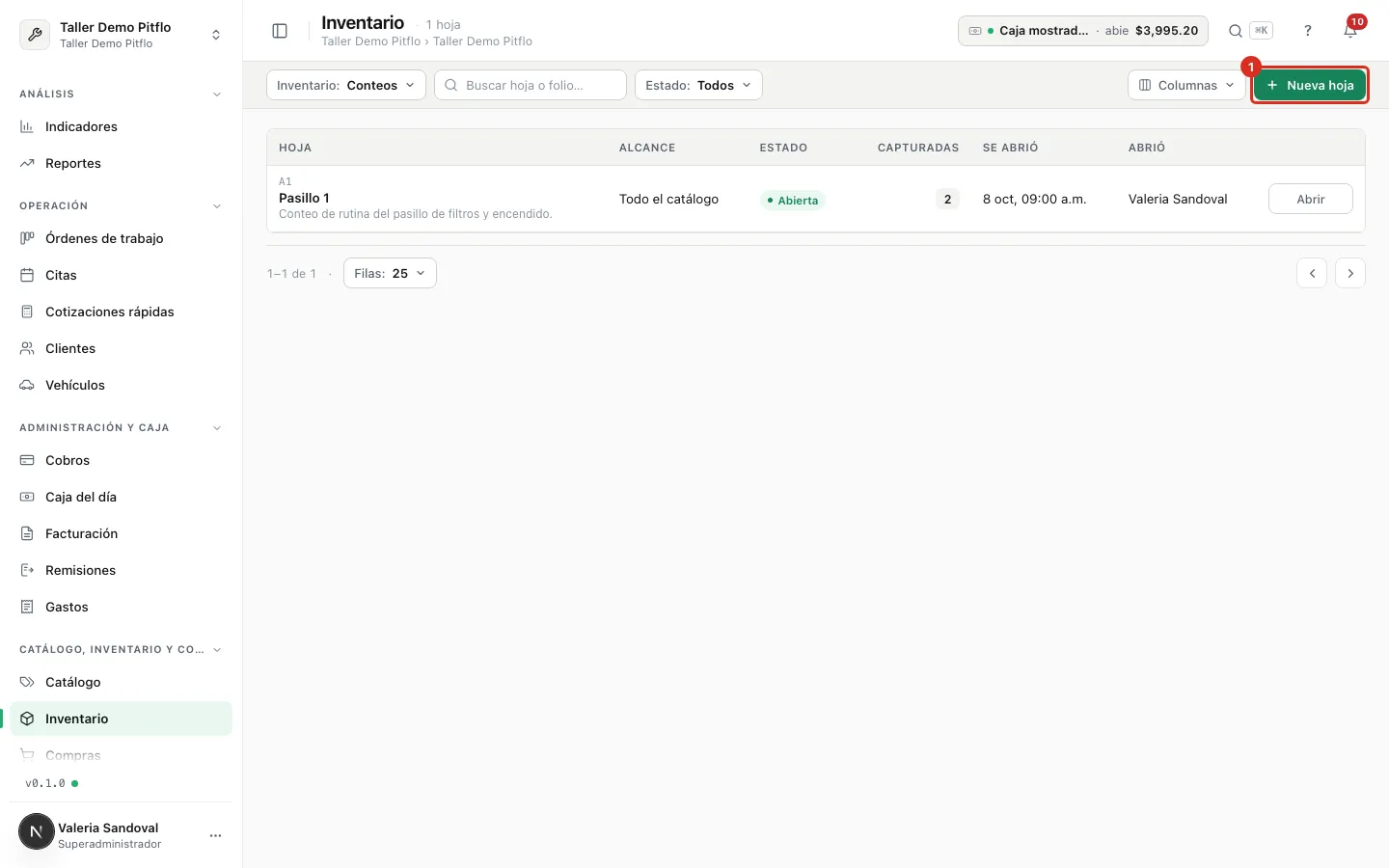
Task: Click Nueva hoja button
Action: (1310, 85)
